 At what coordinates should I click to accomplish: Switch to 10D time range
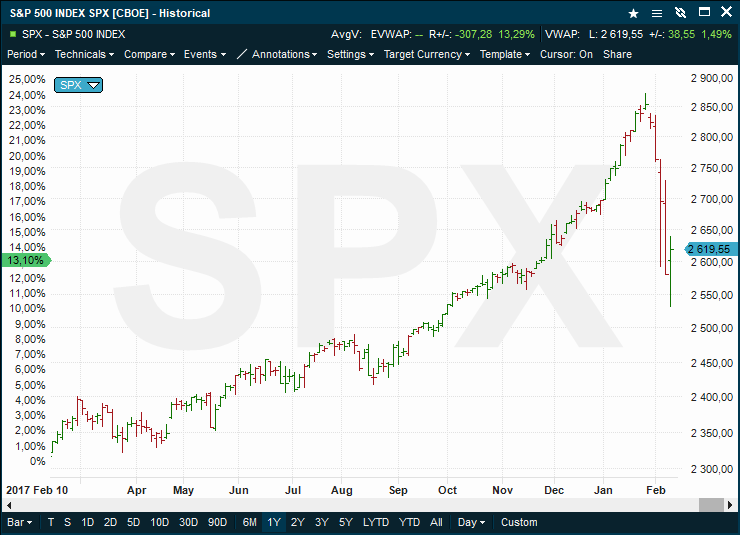(160, 522)
